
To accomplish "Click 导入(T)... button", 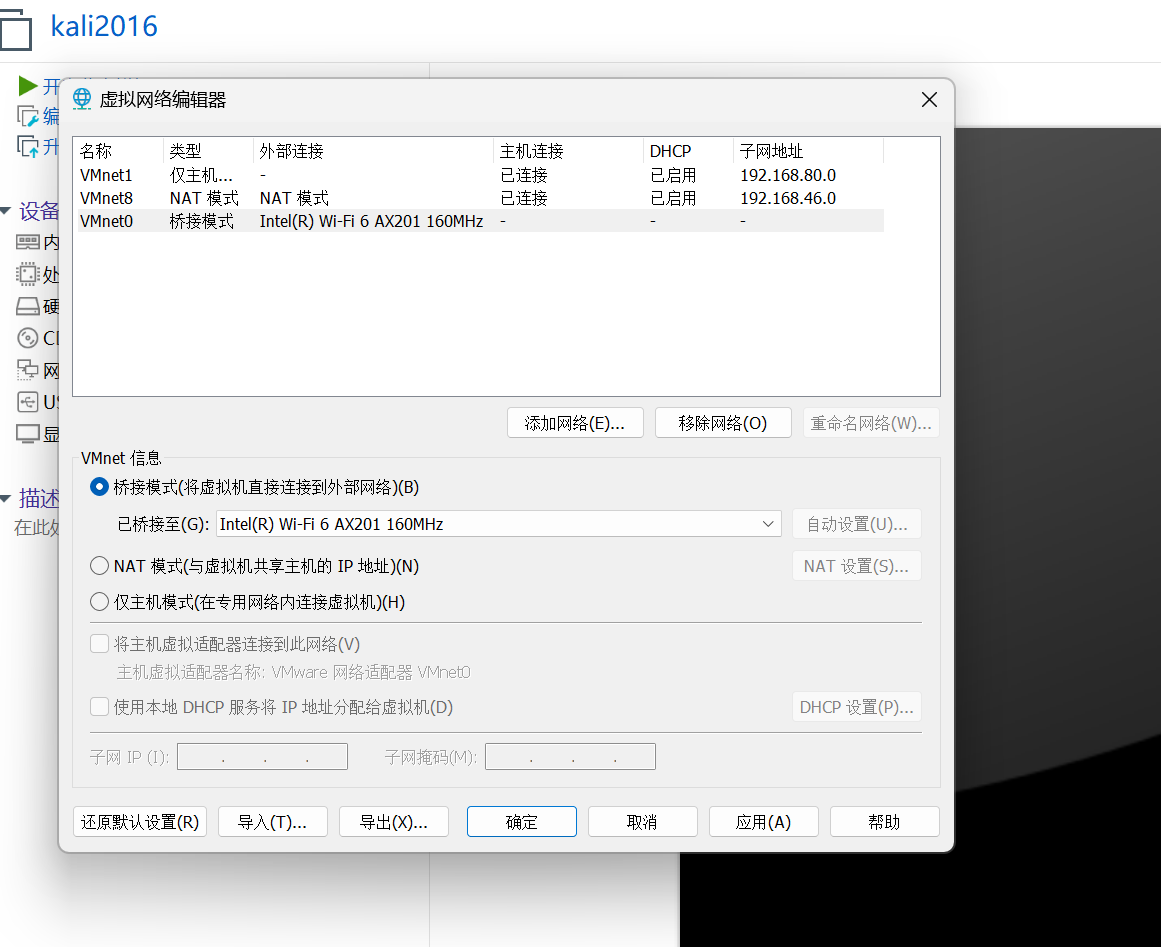I will click(272, 822).
